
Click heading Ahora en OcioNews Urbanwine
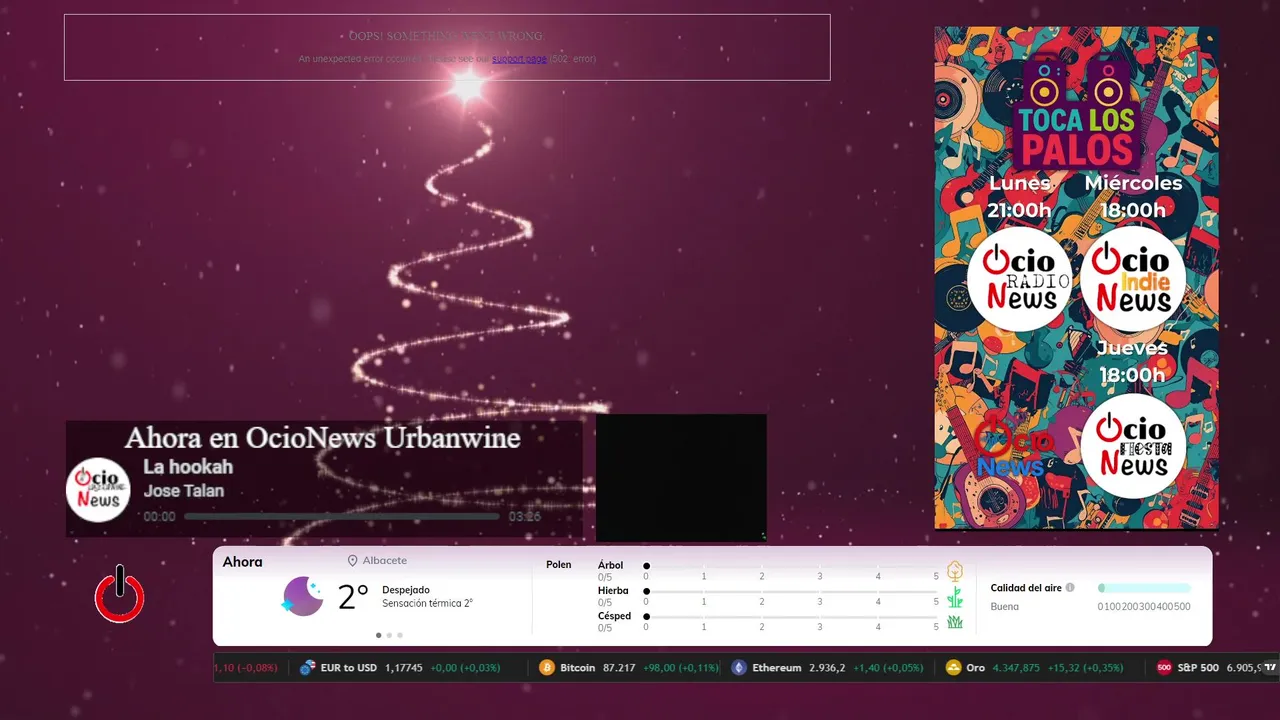322,438
